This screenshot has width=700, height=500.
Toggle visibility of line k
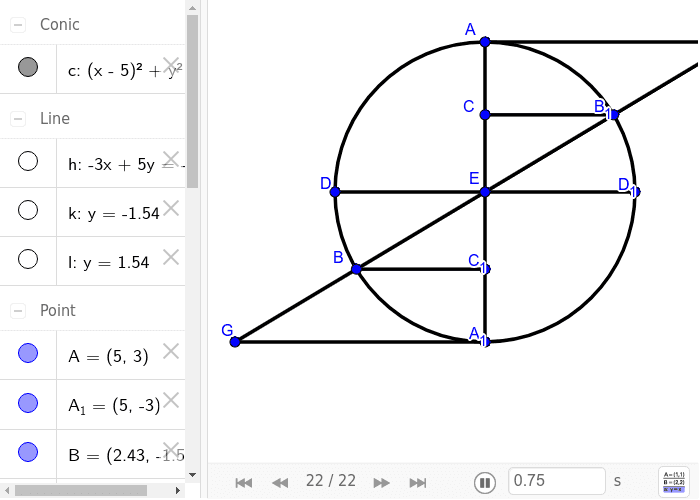[x=28, y=210]
